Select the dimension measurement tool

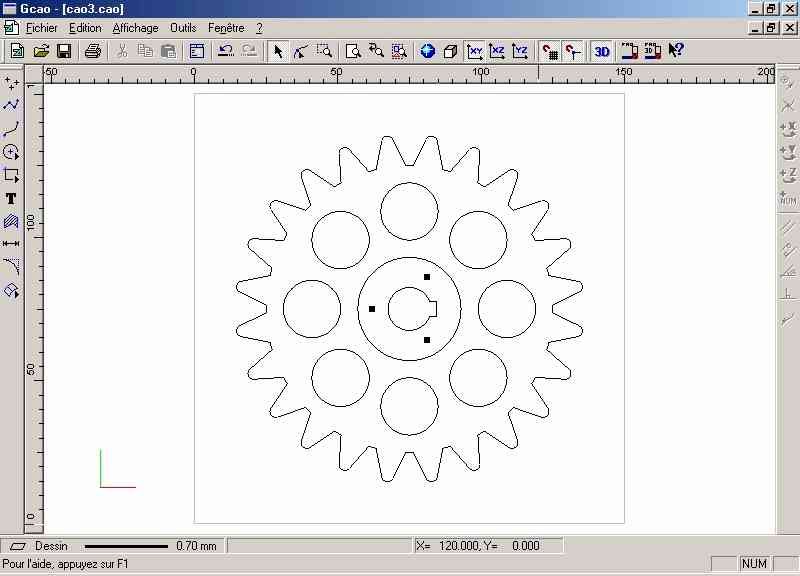click(11, 244)
